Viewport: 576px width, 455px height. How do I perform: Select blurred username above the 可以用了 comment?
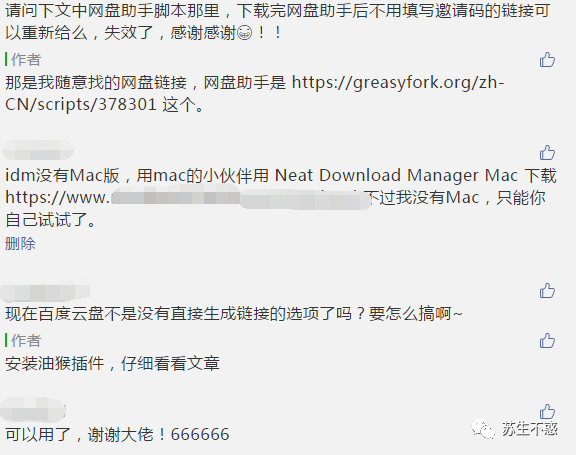click(33, 409)
